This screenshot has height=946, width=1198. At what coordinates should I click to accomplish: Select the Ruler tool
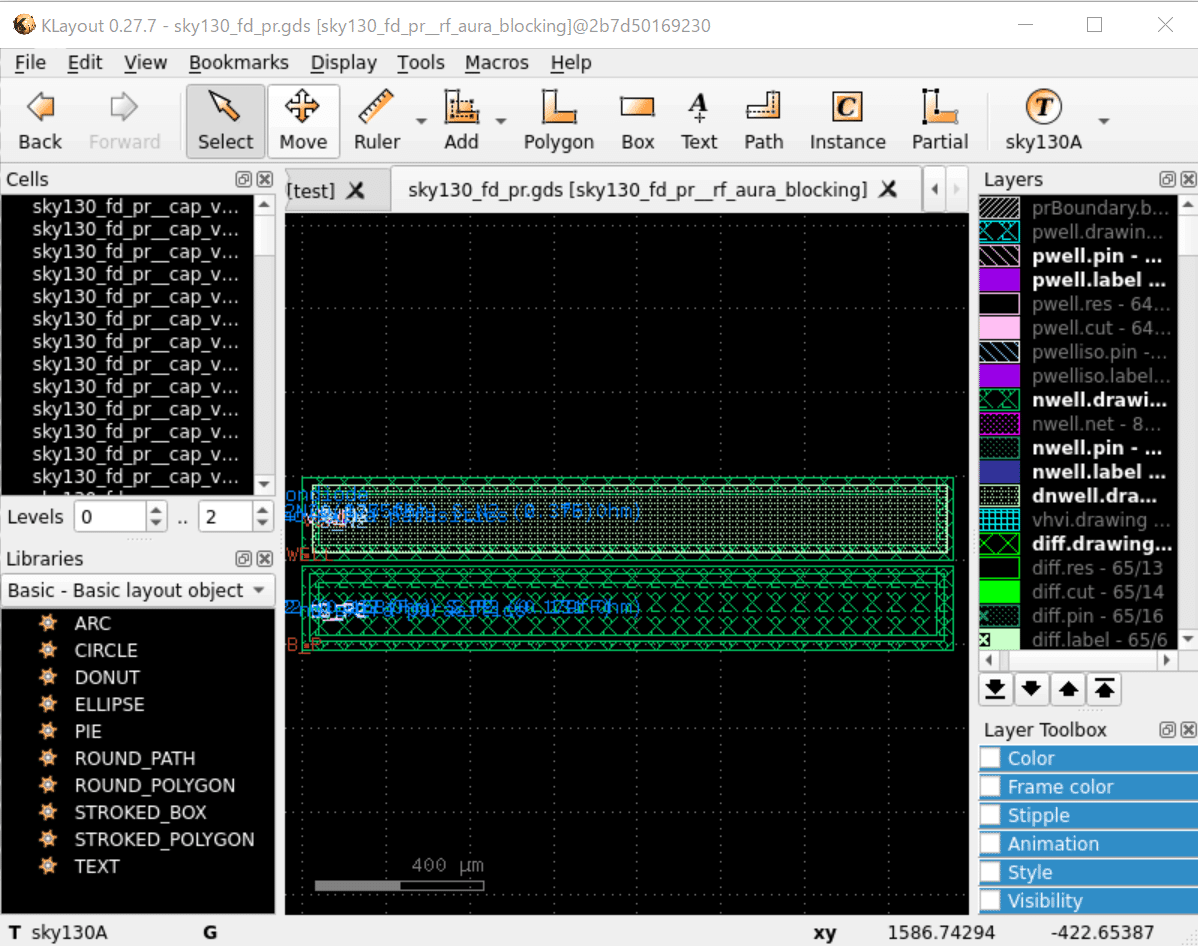(376, 121)
